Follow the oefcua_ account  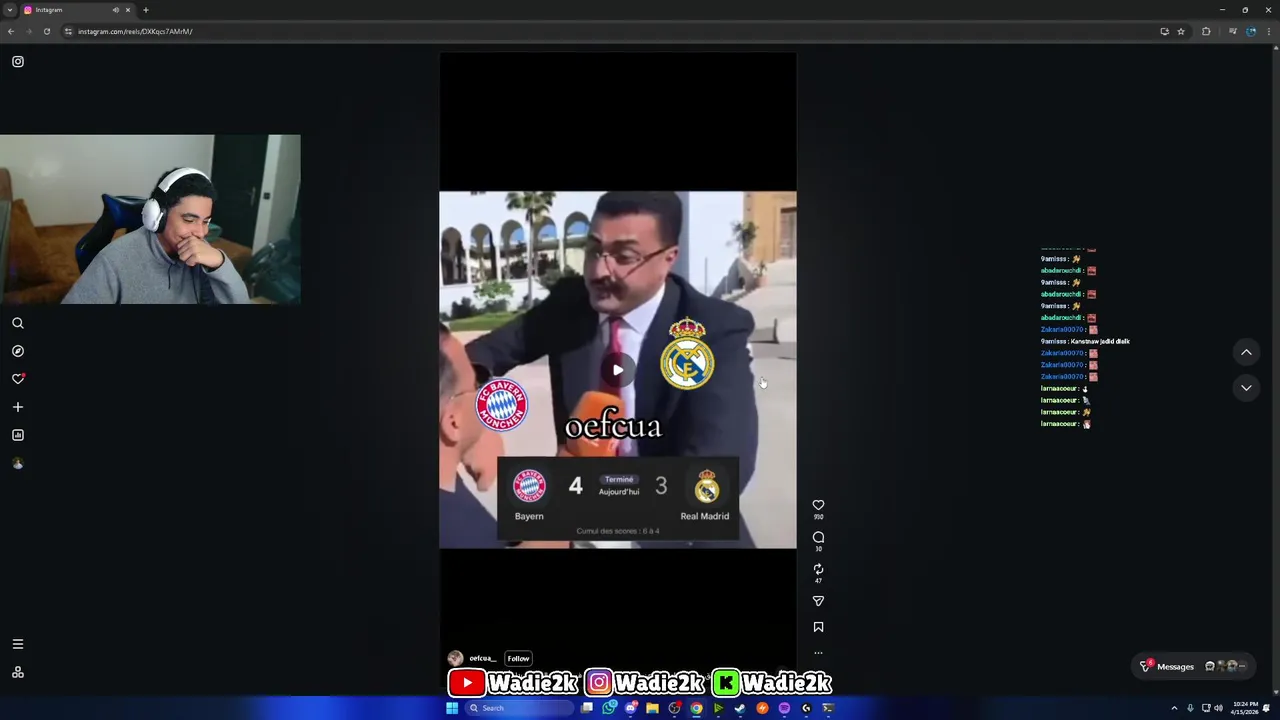click(x=518, y=658)
